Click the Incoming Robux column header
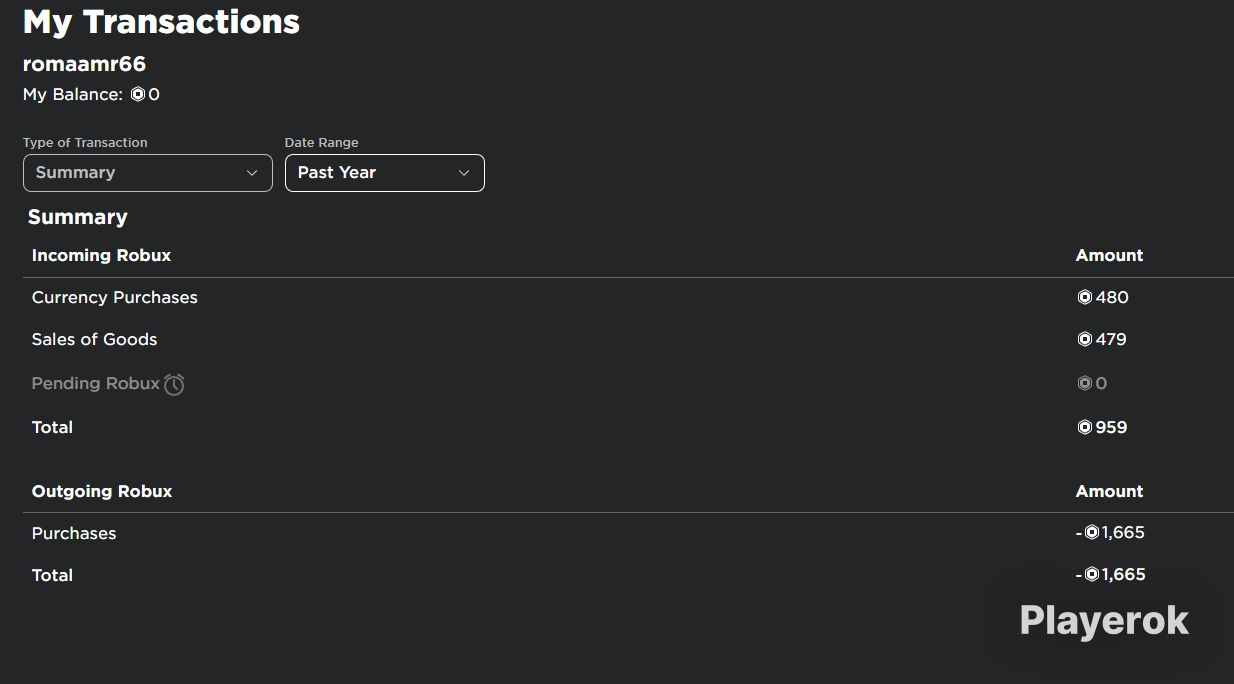This screenshot has width=1234, height=684. pyautogui.click(x=101, y=255)
